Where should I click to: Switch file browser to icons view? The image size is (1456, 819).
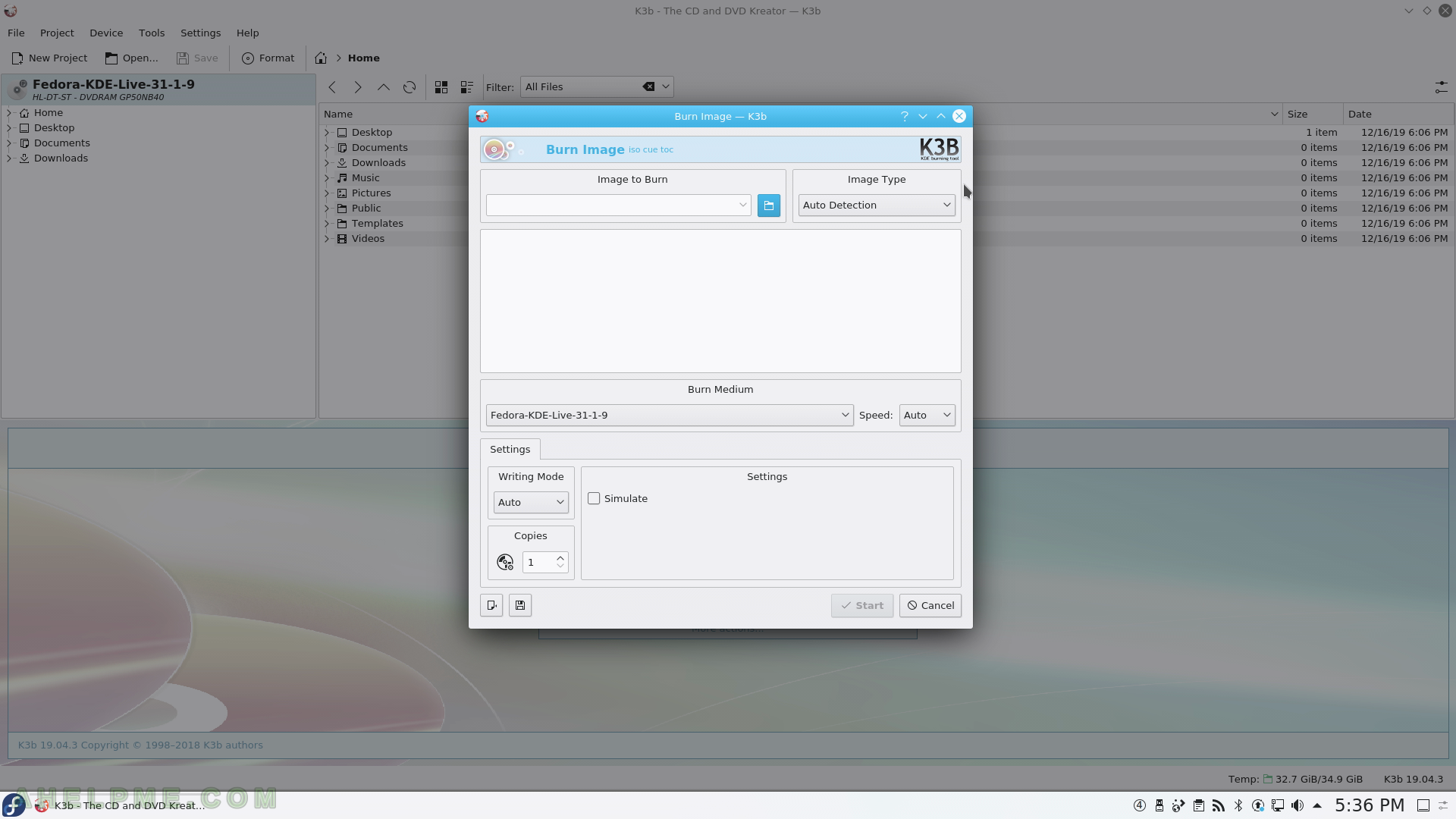click(x=441, y=87)
